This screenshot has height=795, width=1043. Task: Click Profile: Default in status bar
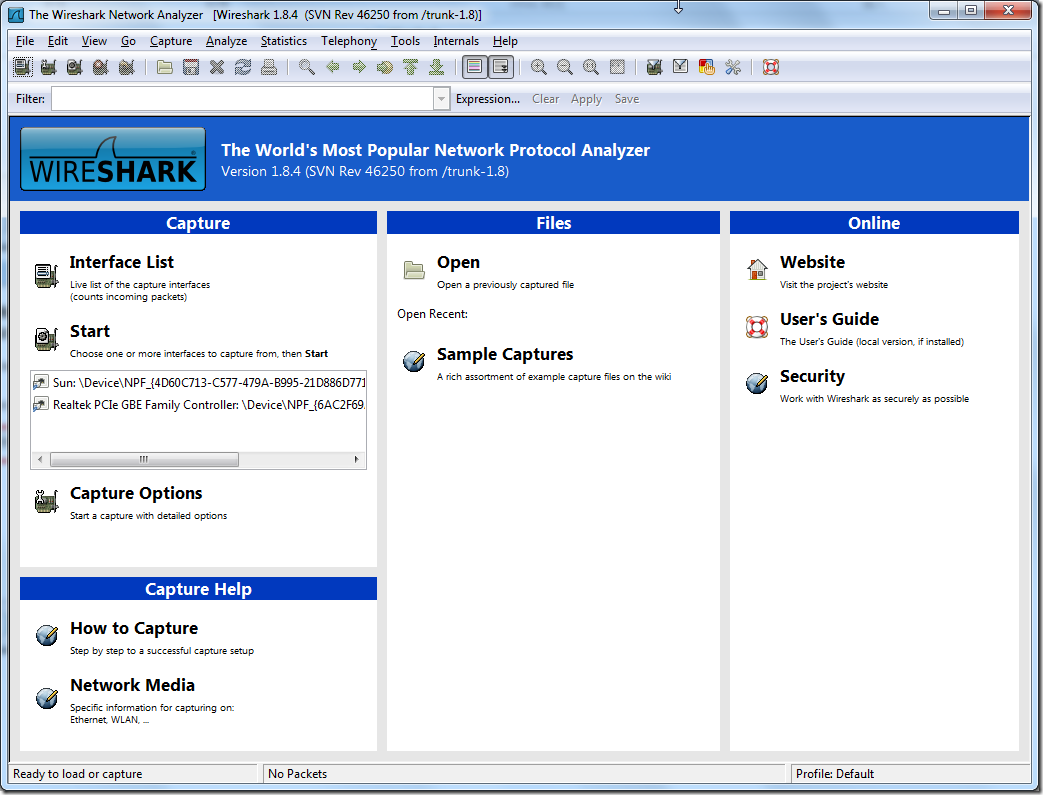coord(835,774)
